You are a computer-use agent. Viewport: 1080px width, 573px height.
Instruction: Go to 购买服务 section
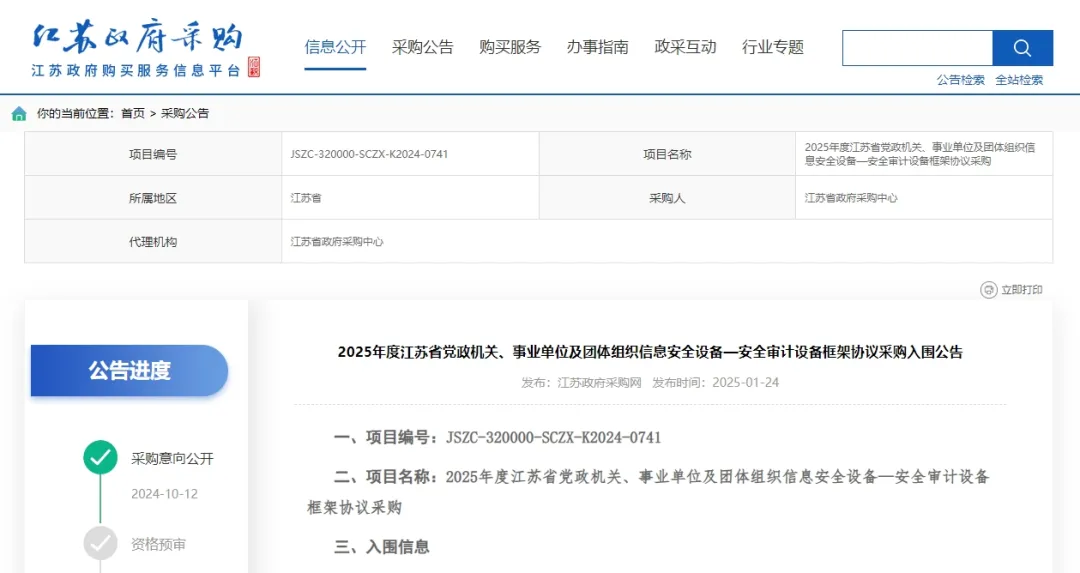coord(510,47)
